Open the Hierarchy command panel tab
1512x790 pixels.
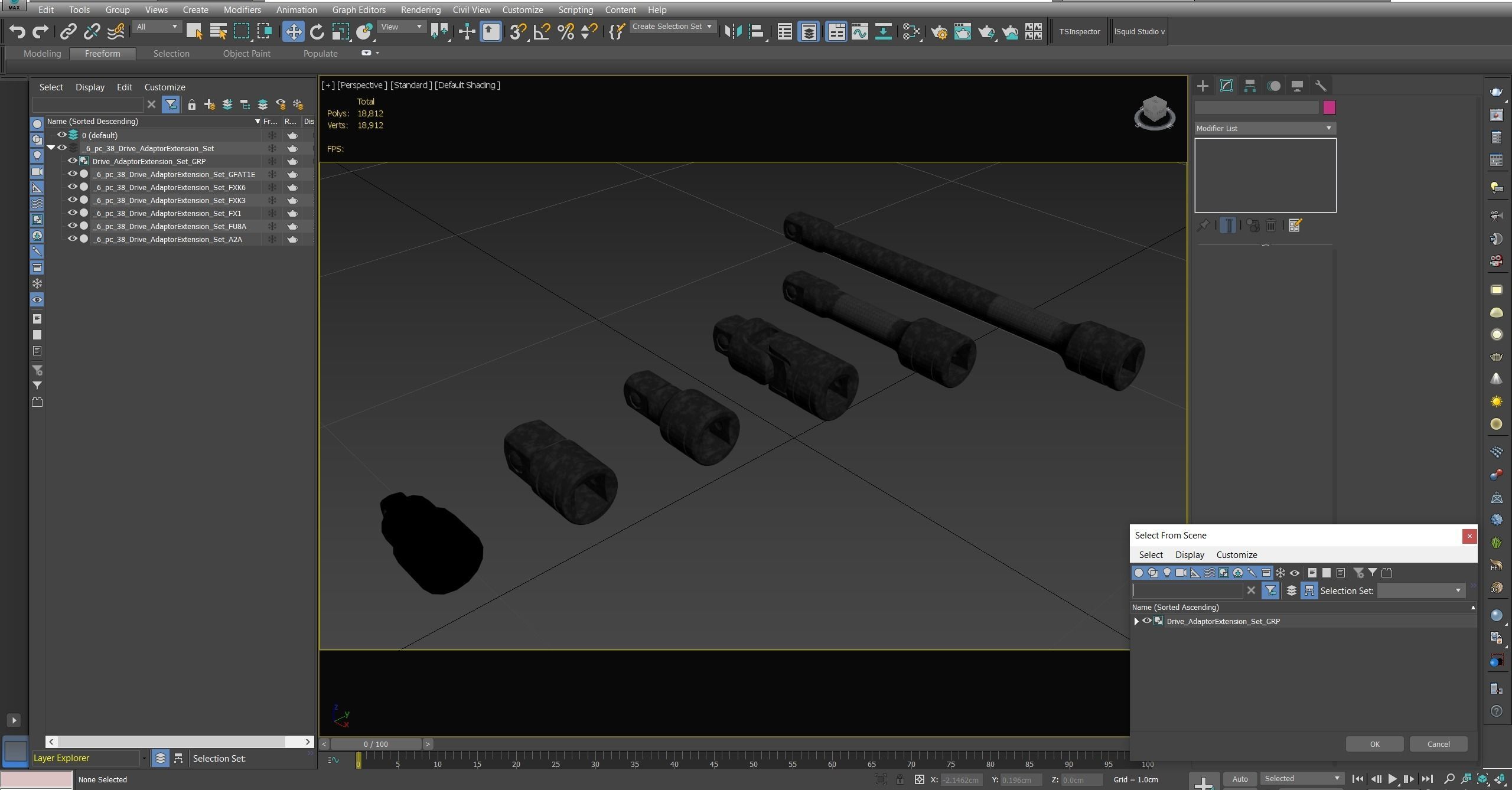click(x=1250, y=86)
